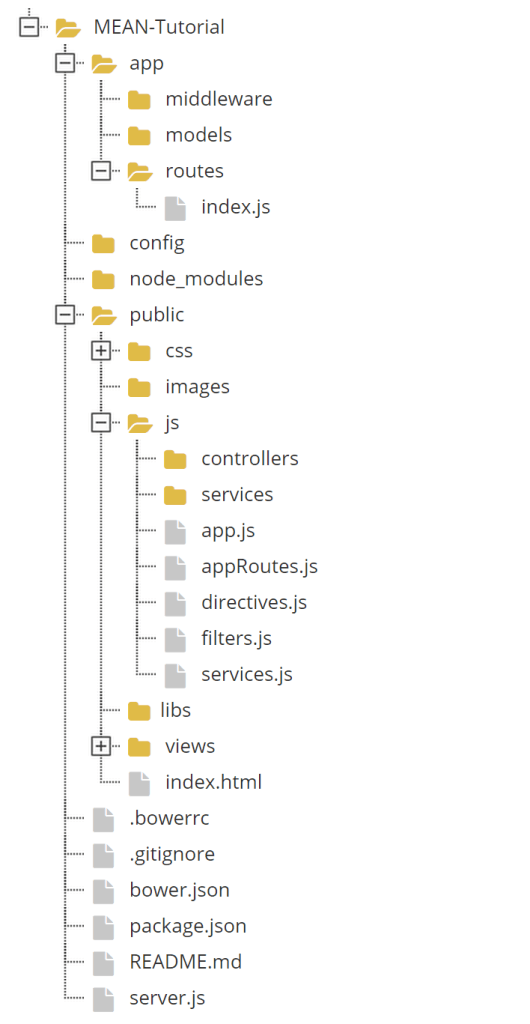The width and height of the screenshot is (530, 1024).
Task: Click the package.json file icon
Action: [x=103, y=927]
